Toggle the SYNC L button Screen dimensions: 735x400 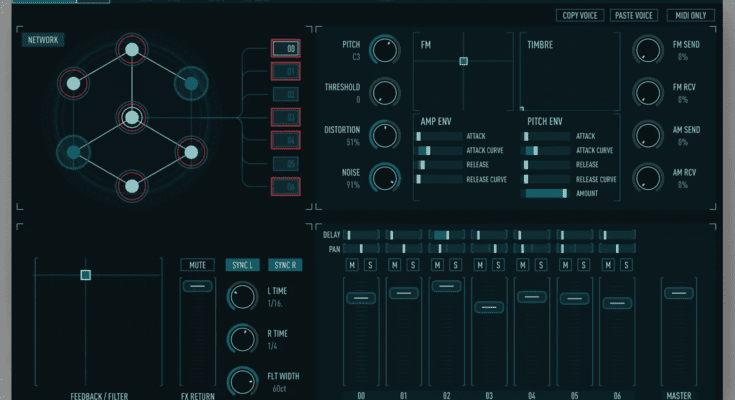click(x=242, y=265)
